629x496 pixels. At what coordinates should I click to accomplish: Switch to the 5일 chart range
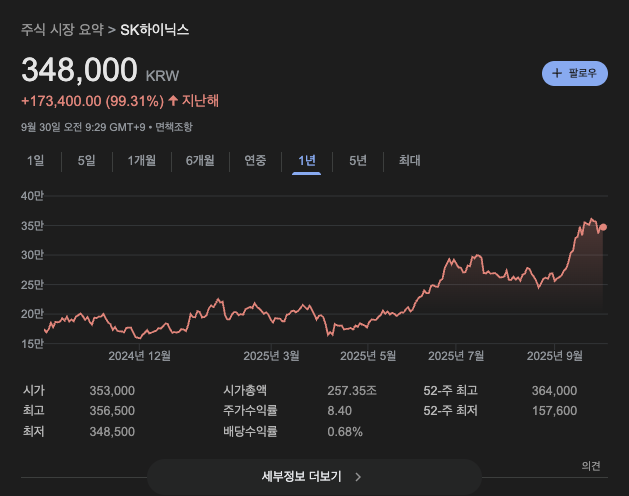(87, 161)
